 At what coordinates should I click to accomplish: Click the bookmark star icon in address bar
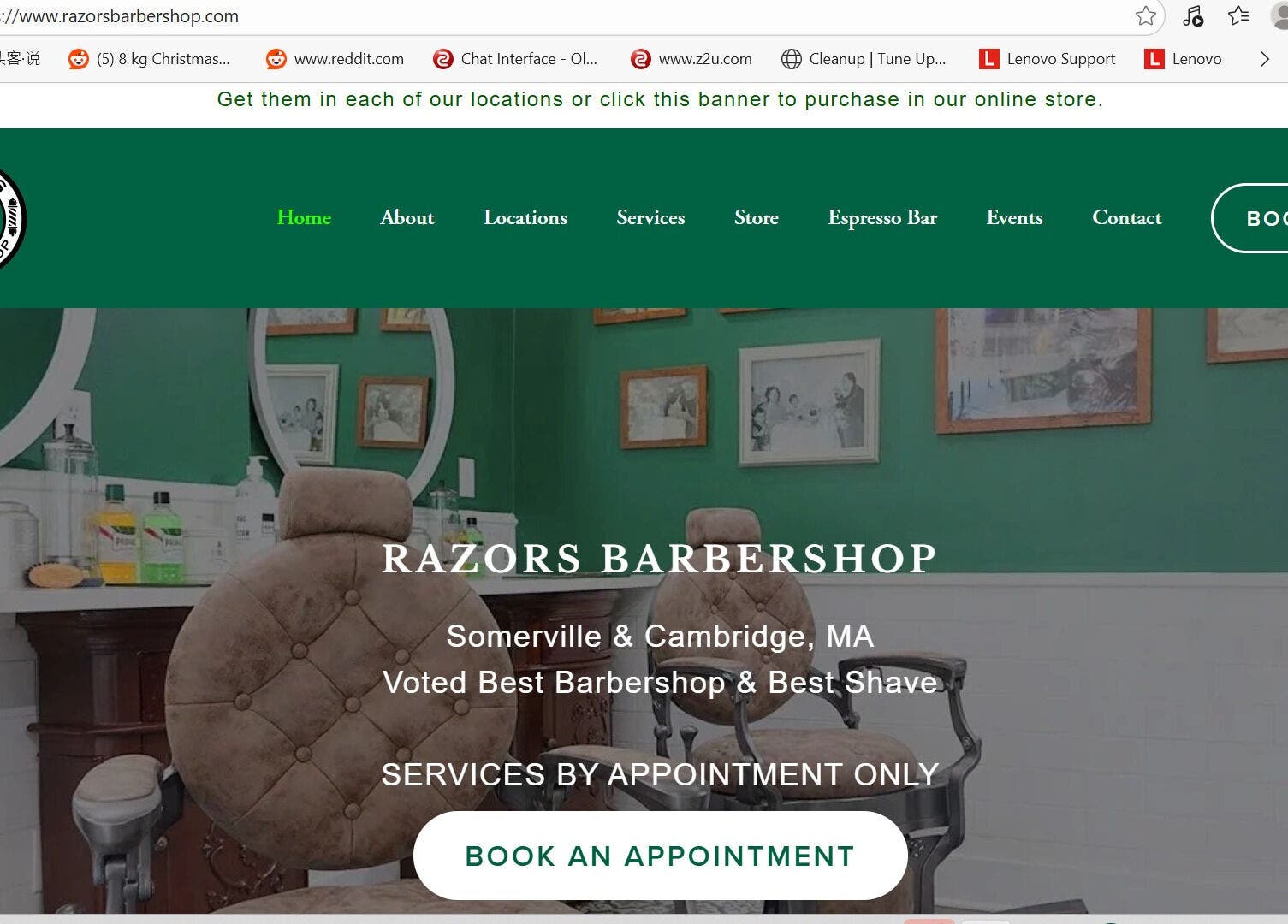click(x=1146, y=15)
